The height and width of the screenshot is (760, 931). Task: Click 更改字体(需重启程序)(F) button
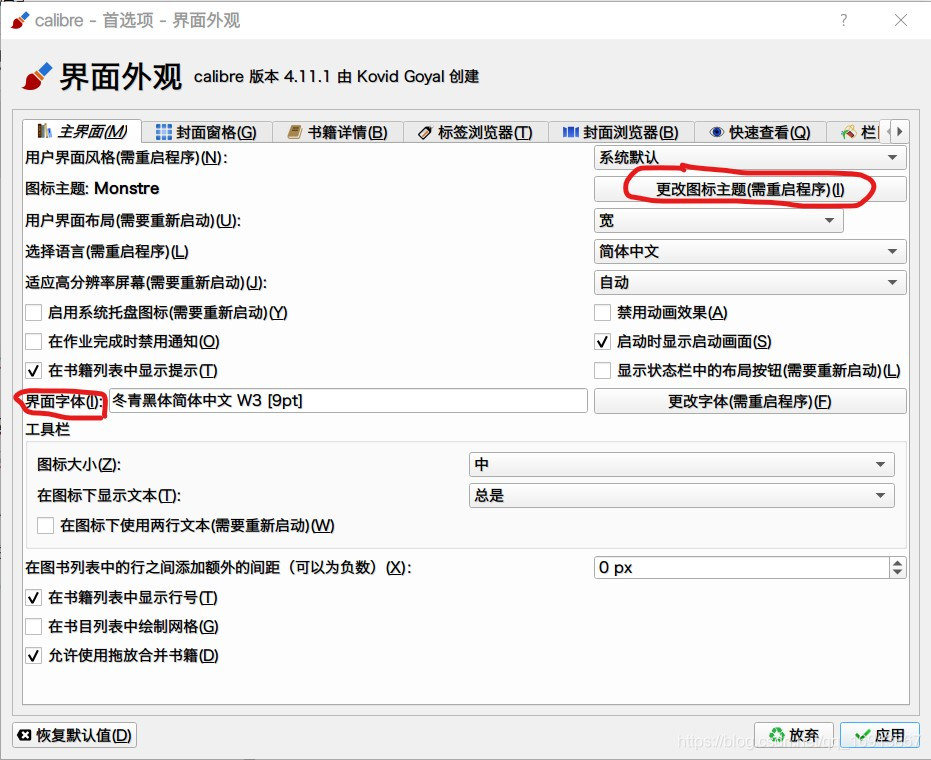pyautogui.click(x=750, y=401)
